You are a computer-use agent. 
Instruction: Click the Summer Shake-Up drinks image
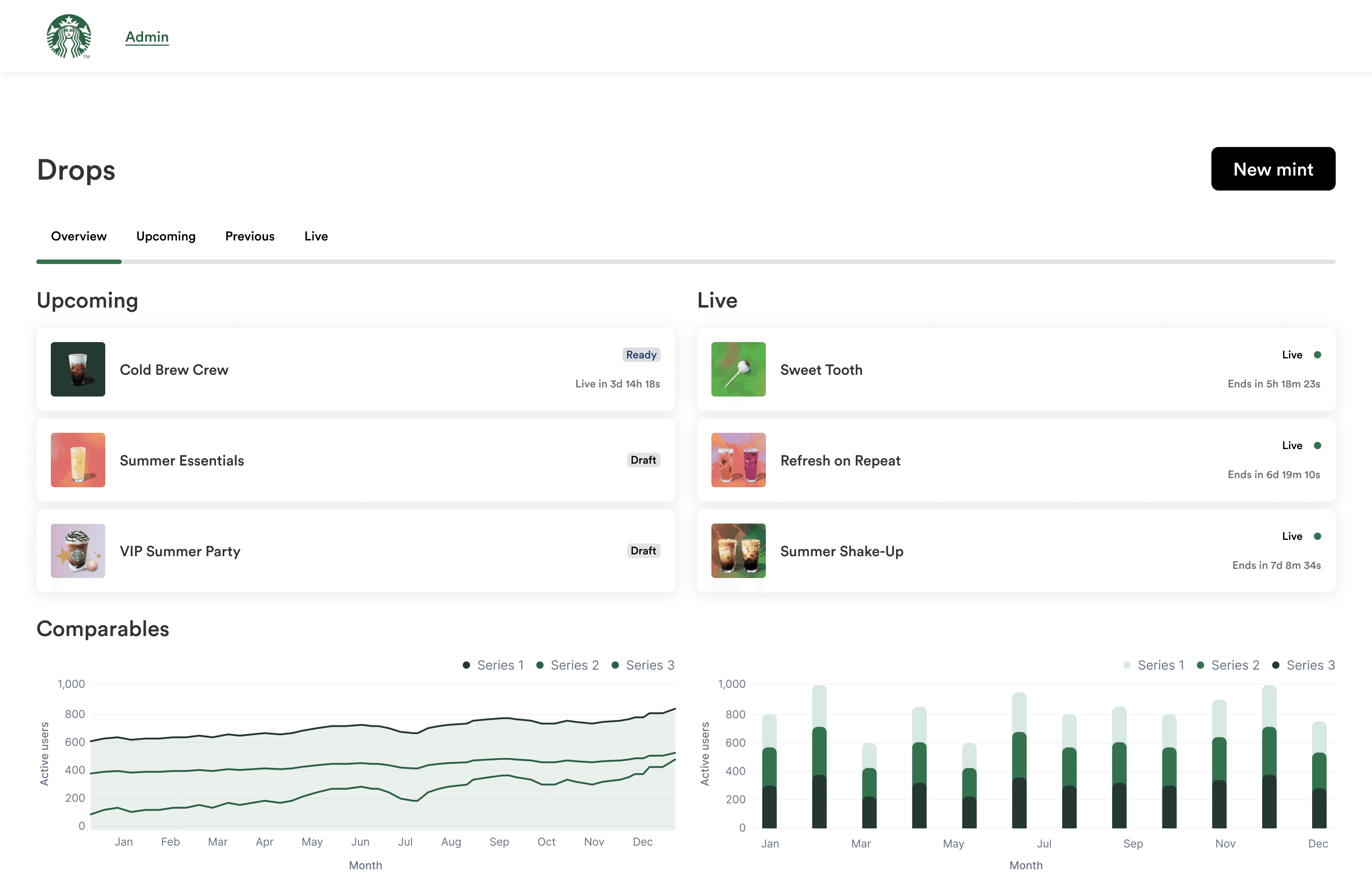tap(738, 550)
